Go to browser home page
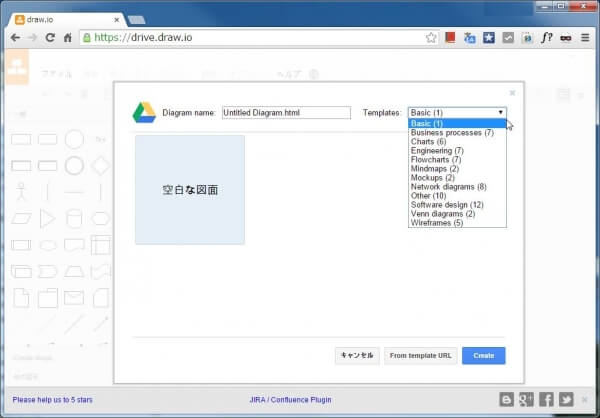Image resolution: width=600 pixels, height=418 pixels. click(67, 38)
